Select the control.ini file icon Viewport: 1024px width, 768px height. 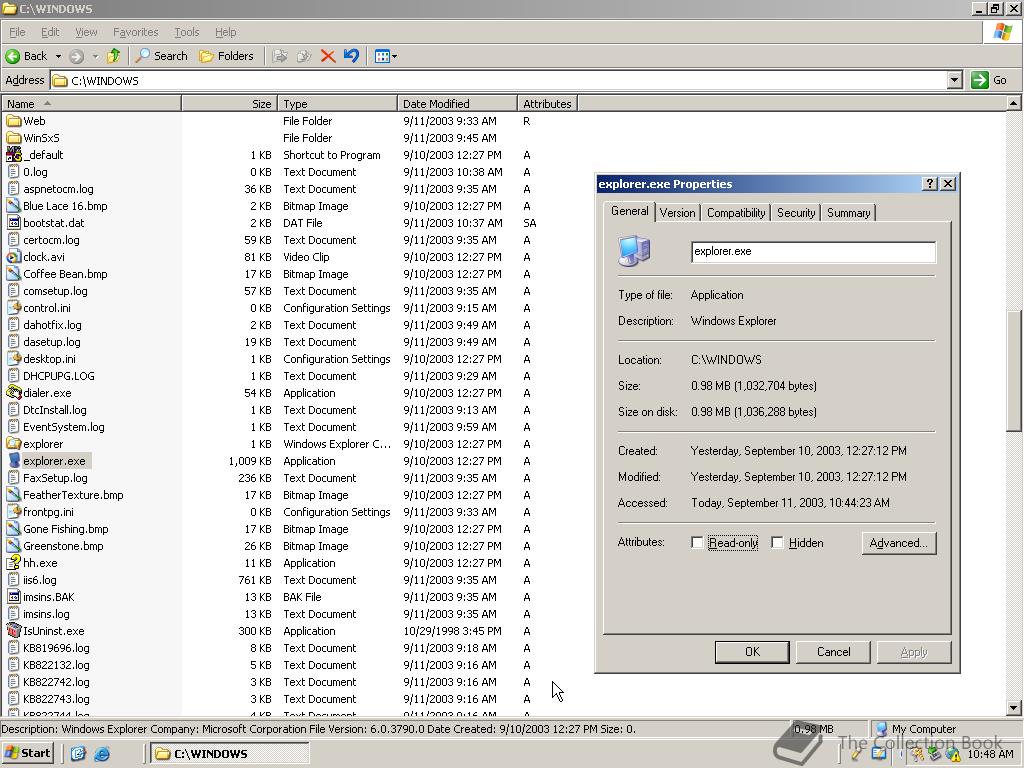[13, 308]
